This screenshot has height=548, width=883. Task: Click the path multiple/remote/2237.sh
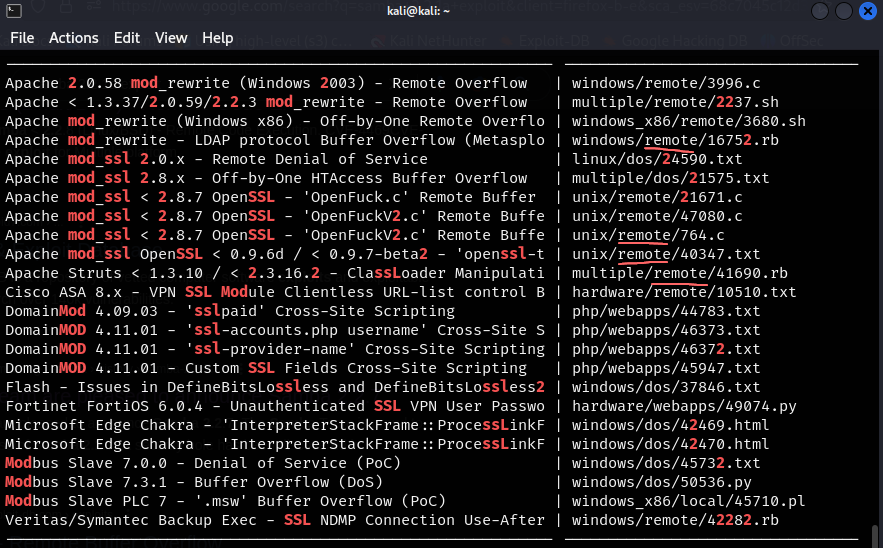(675, 103)
